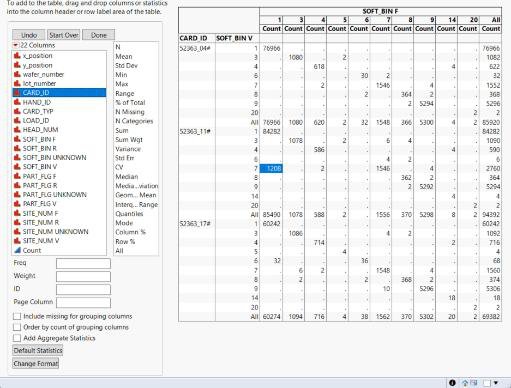Click the 94392 total cell
Image resolution: width=511 pixels, height=388 pixels.
[x=491, y=215]
